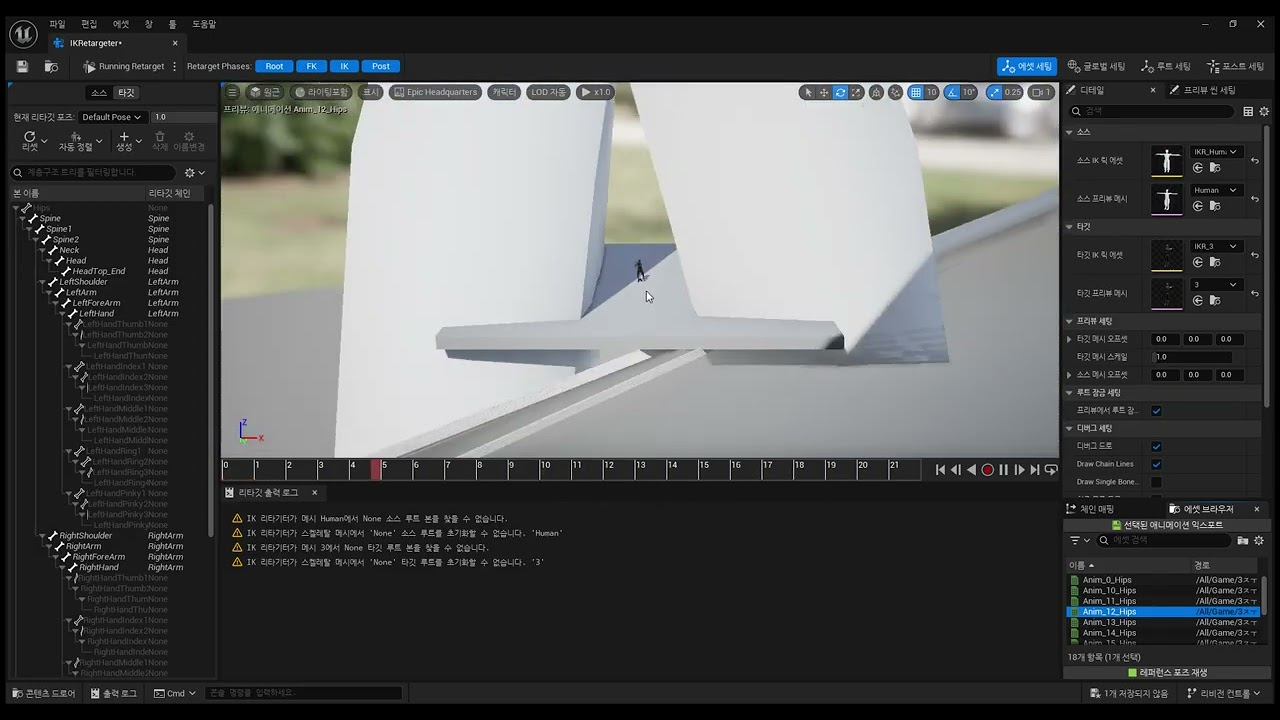
Task: Browse to target preview mesh folder icon
Action: [1214, 300]
